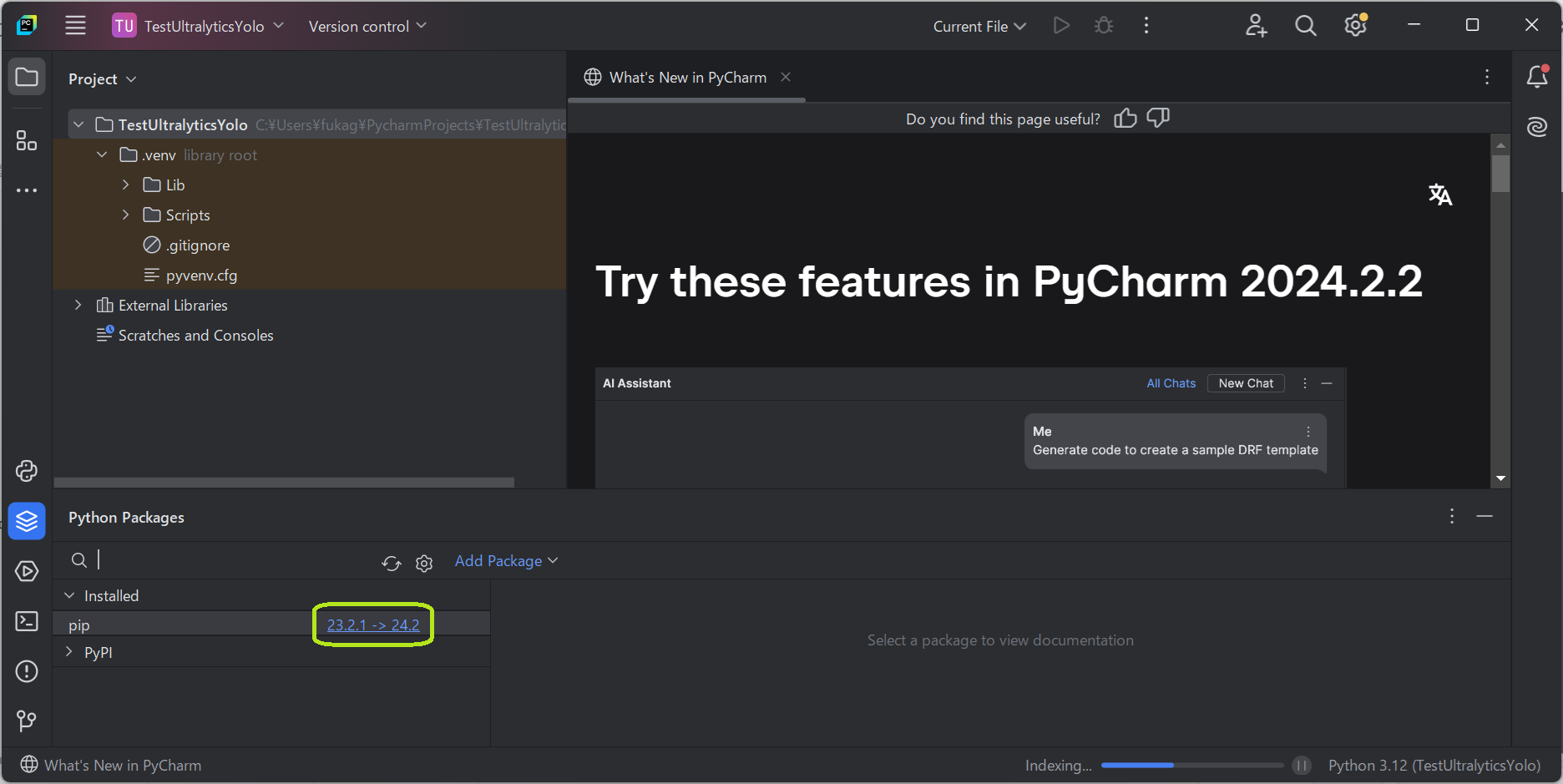Open Add Package dropdown

point(506,561)
